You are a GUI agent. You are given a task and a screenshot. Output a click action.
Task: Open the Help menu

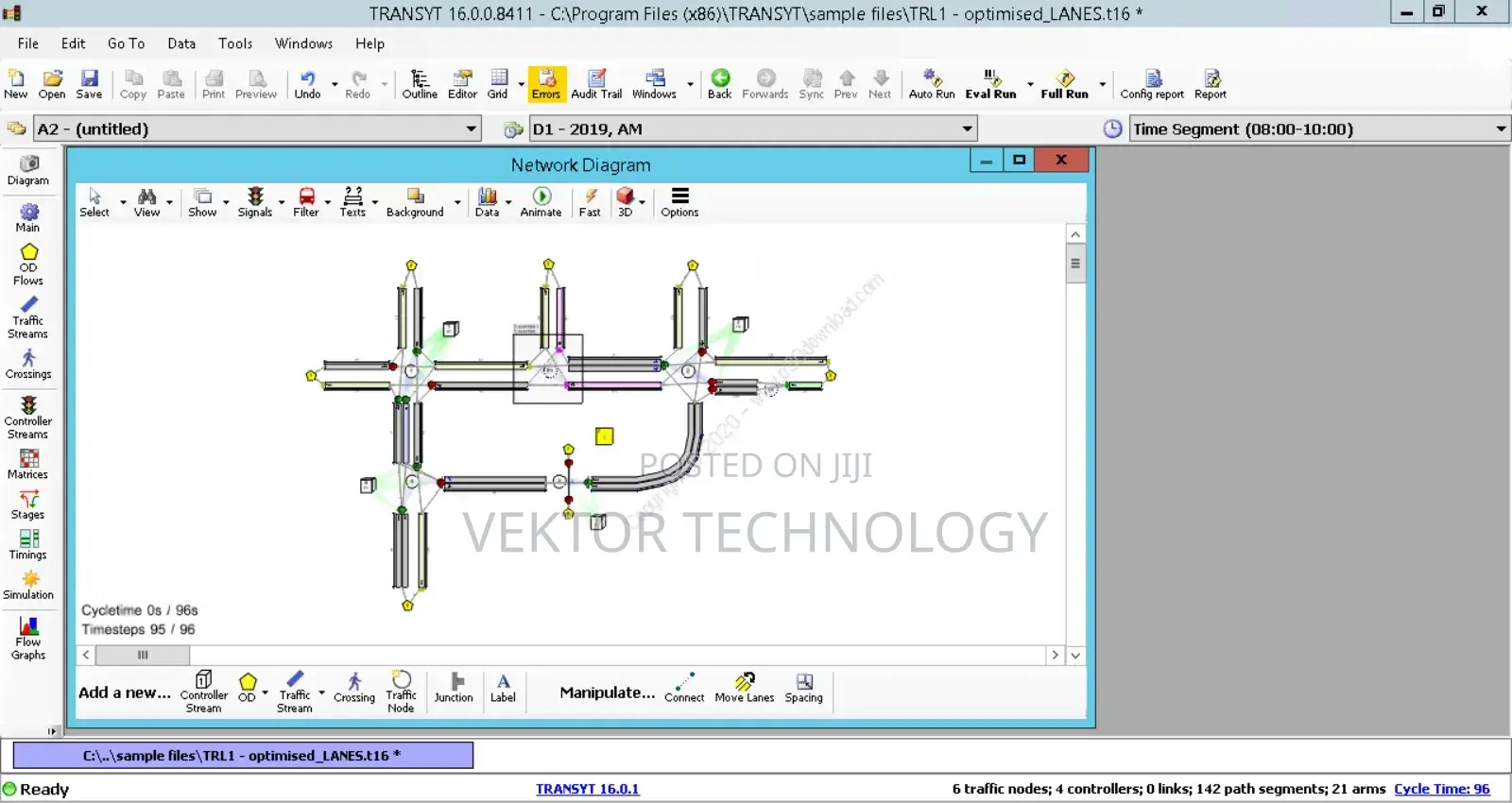[x=369, y=43]
